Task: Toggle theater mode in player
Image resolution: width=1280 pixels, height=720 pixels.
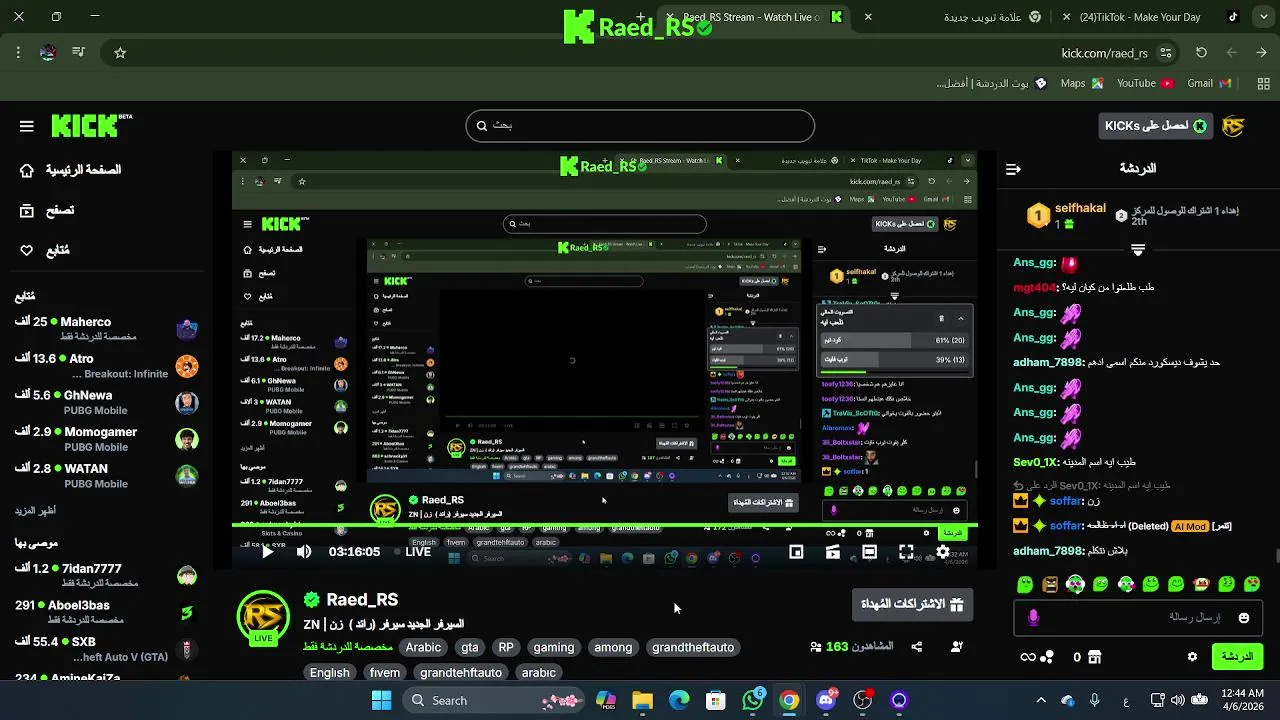Action: point(869,552)
